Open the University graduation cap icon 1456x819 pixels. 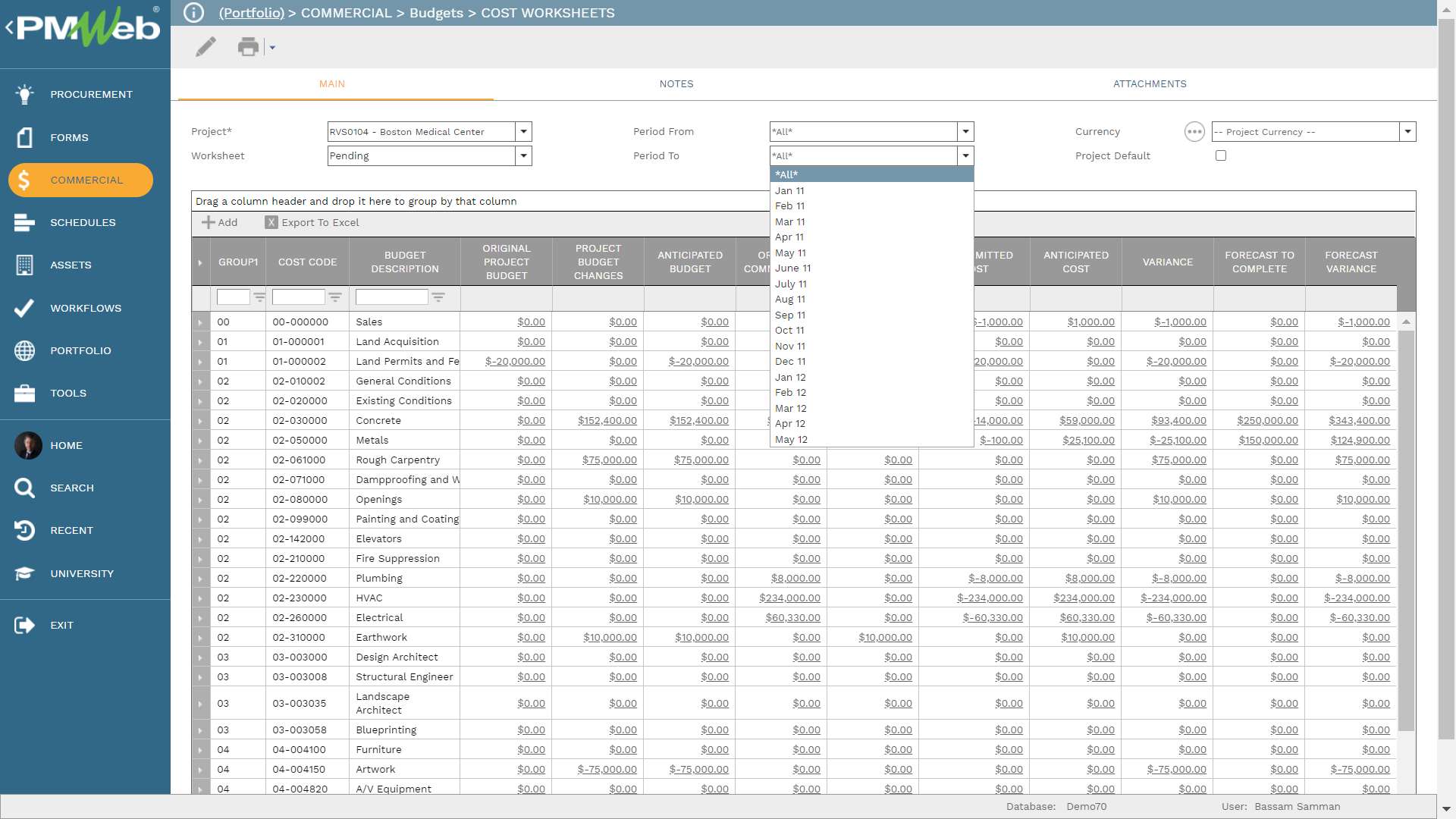[24, 573]
